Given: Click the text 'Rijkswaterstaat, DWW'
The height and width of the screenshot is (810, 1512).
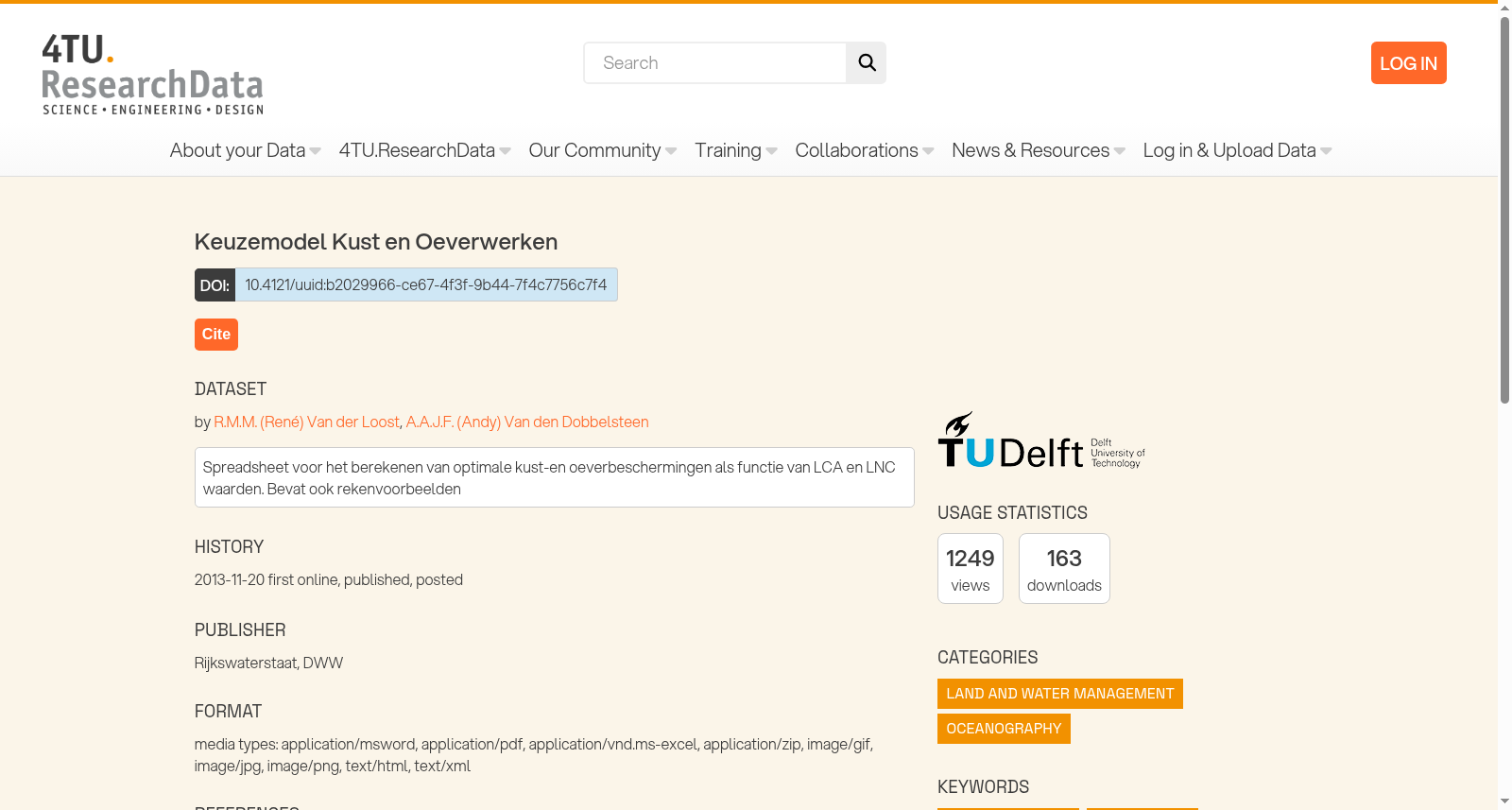Looking at the screenshot, I should coord(268,663).
